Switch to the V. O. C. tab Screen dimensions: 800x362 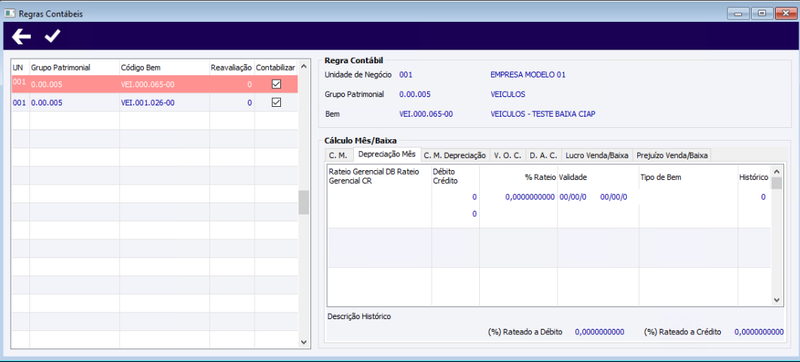(508, 155)
